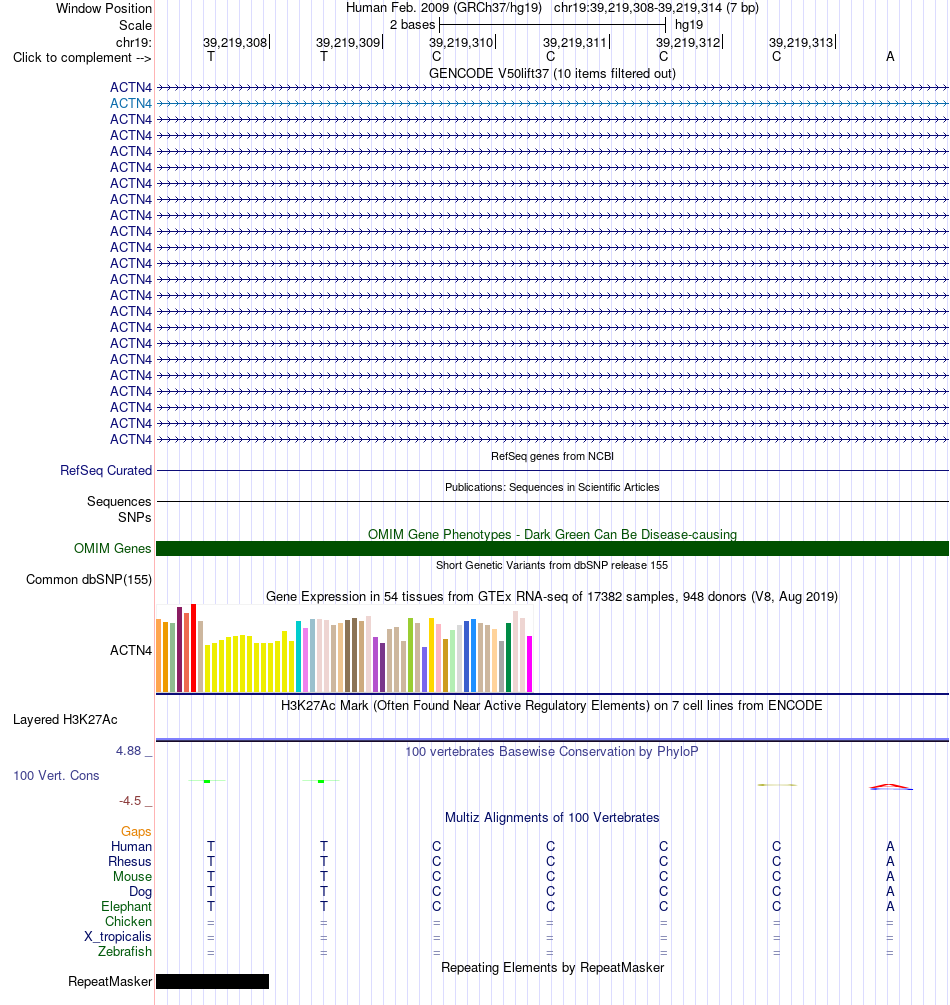Click the 'Human Feb. 2009 (GRCh37/hg19)' assembly text
This screenshot has height=1005, width=950.
coord(444,8)
